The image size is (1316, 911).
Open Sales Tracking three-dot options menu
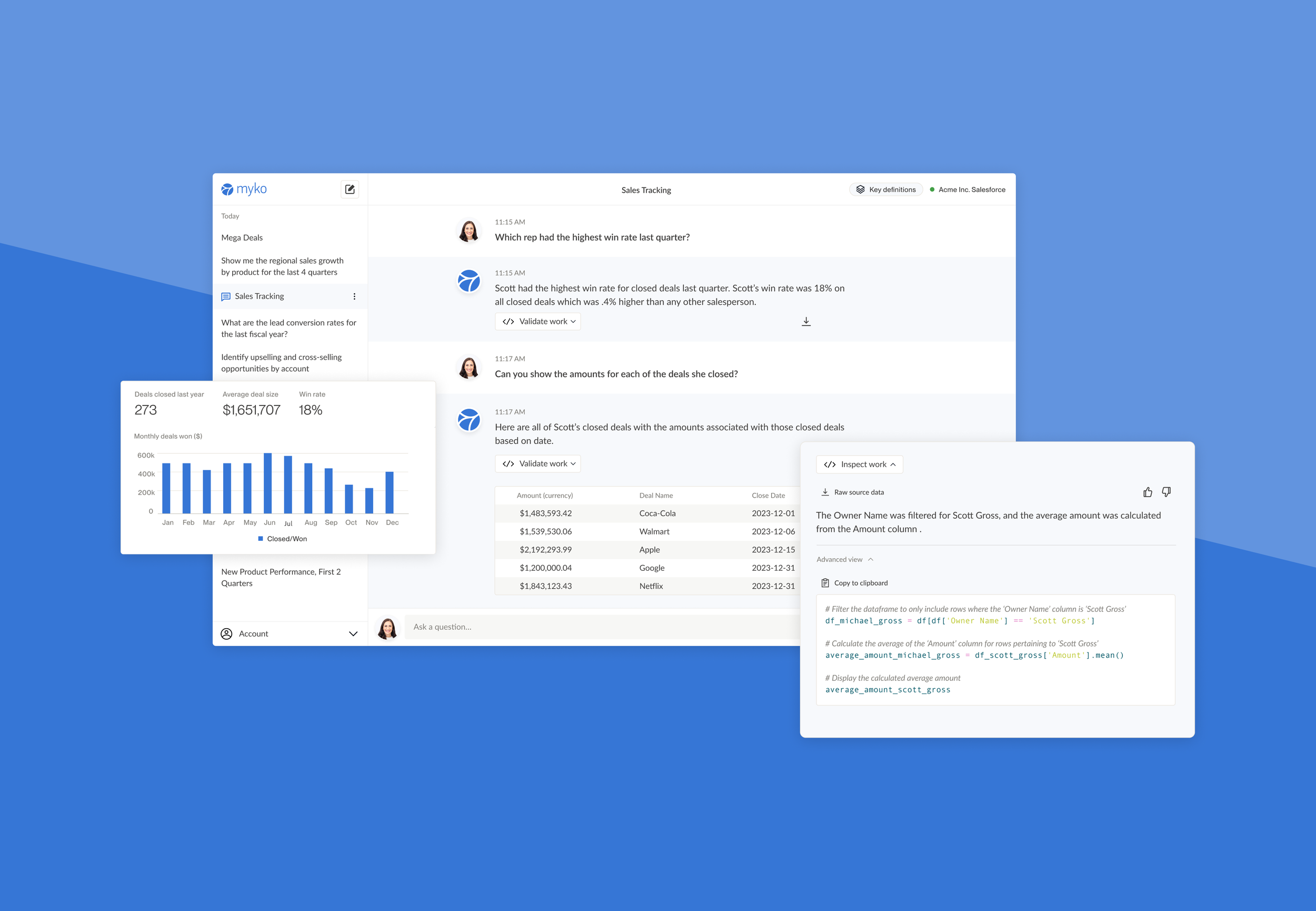click(354, 296)
